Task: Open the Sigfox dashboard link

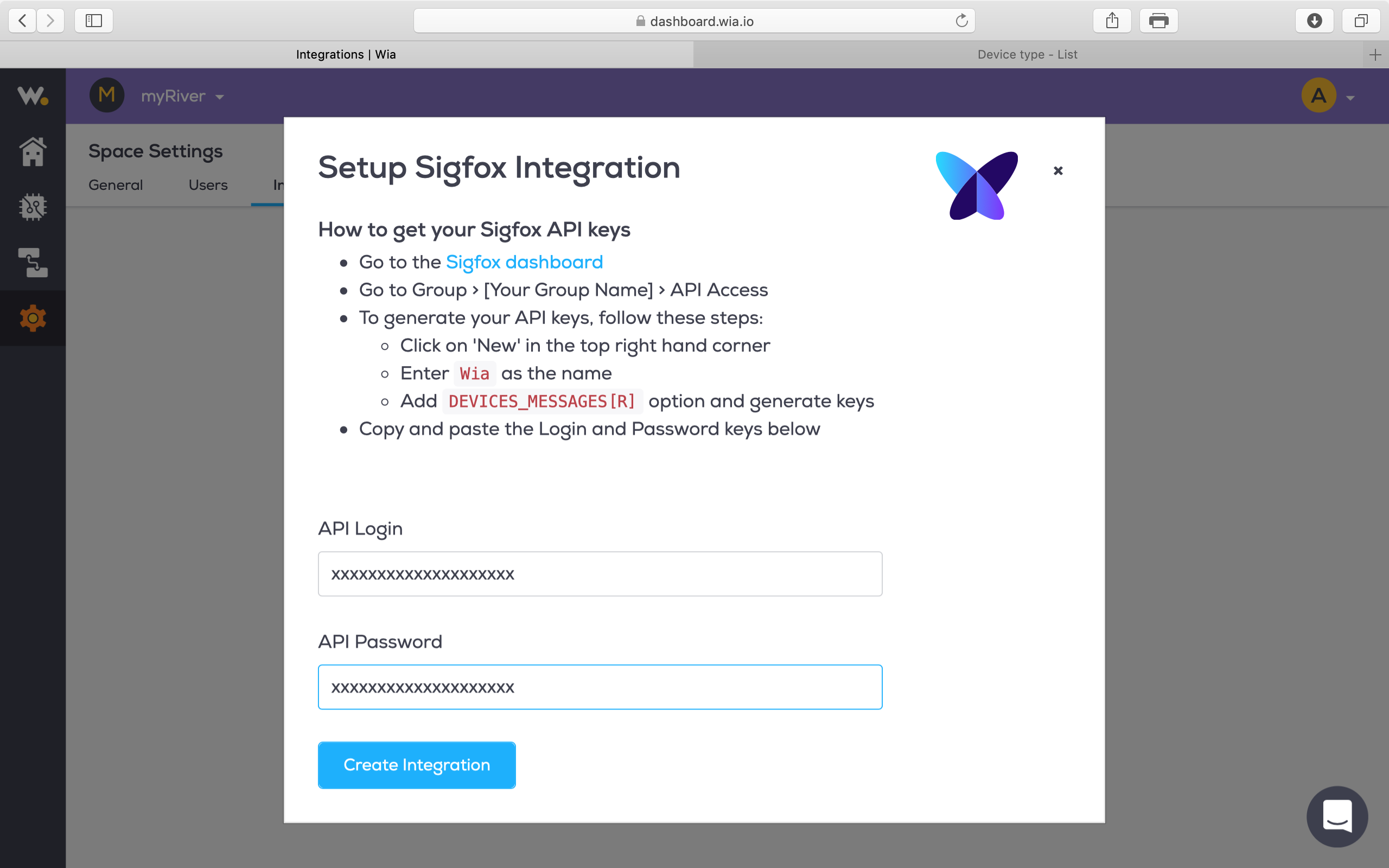Action: (524, 262)
